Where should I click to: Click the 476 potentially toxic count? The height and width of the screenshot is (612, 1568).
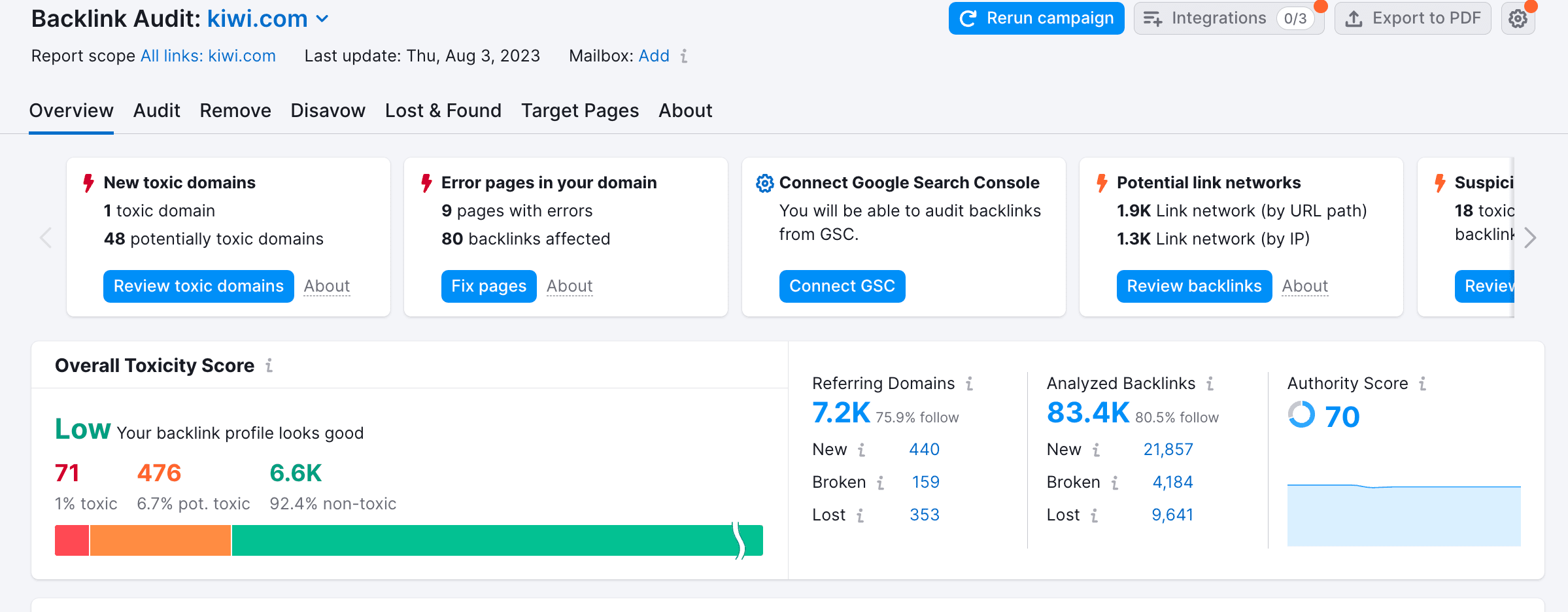(159, 473)
